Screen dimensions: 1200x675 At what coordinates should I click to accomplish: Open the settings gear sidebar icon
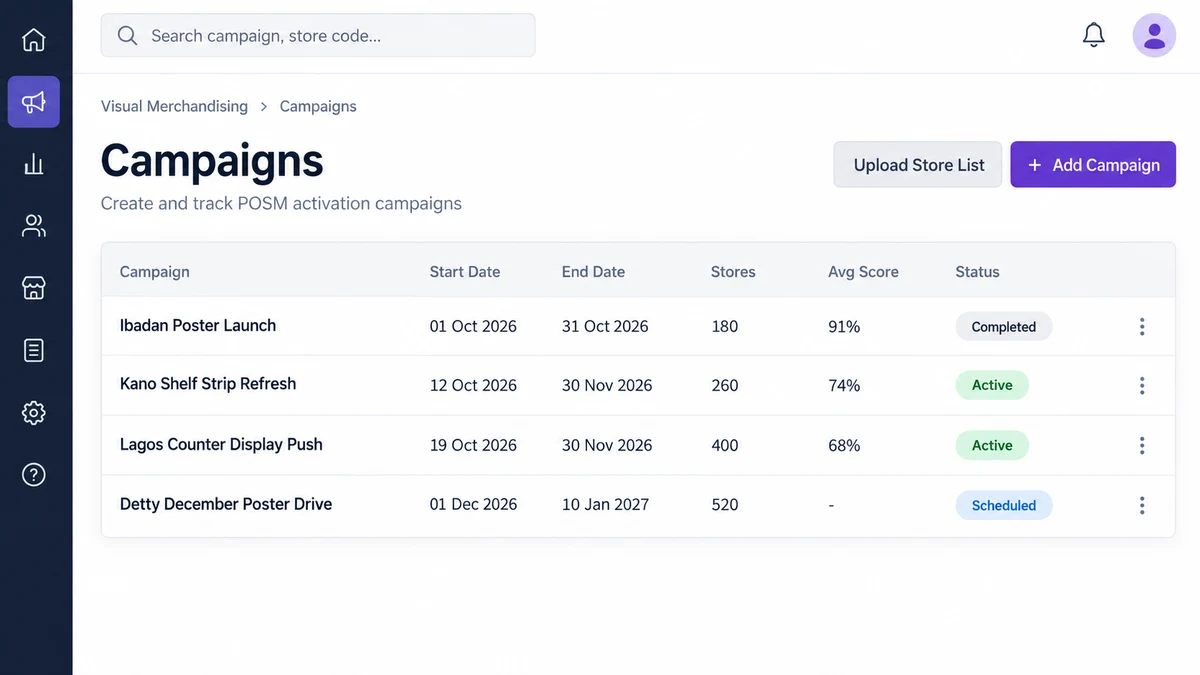(34, 412)
